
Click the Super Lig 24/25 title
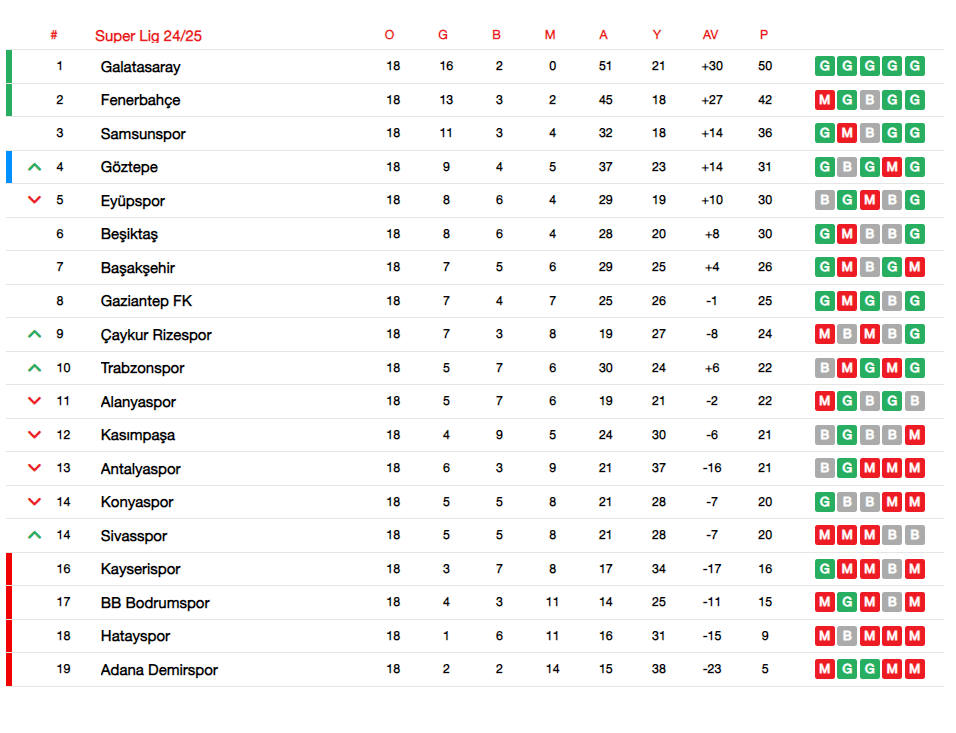148,36
